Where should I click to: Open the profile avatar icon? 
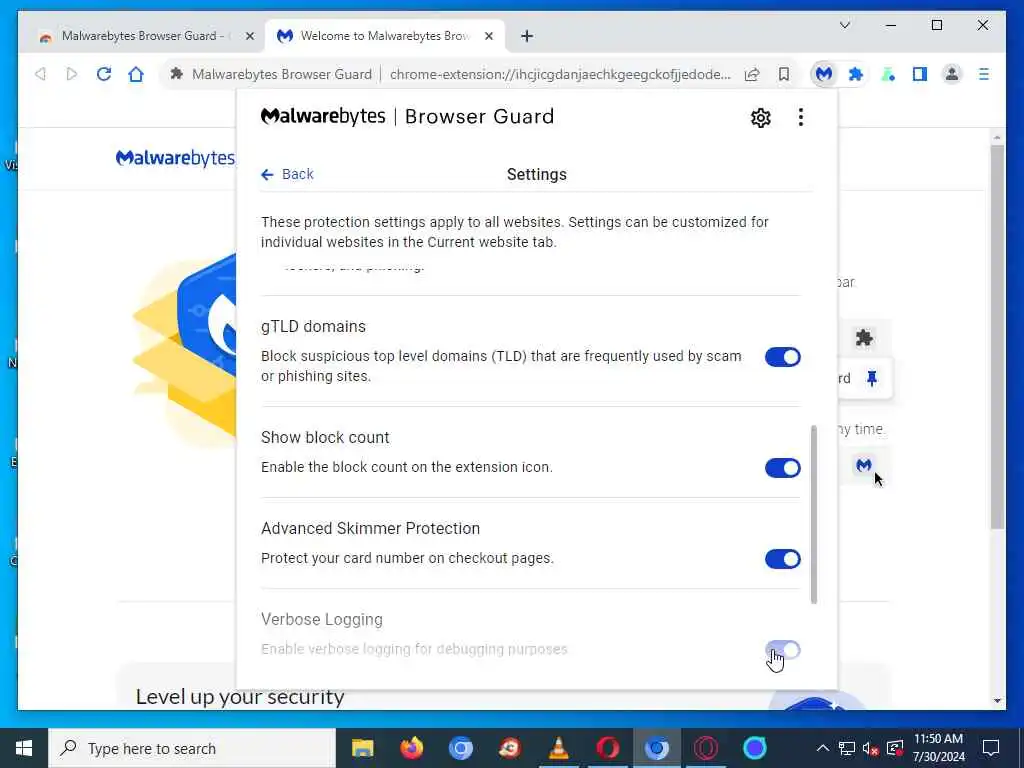[x=952, y=74]
